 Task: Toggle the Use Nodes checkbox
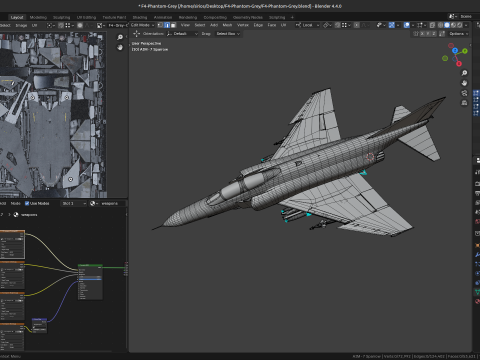tap(27, 203)
